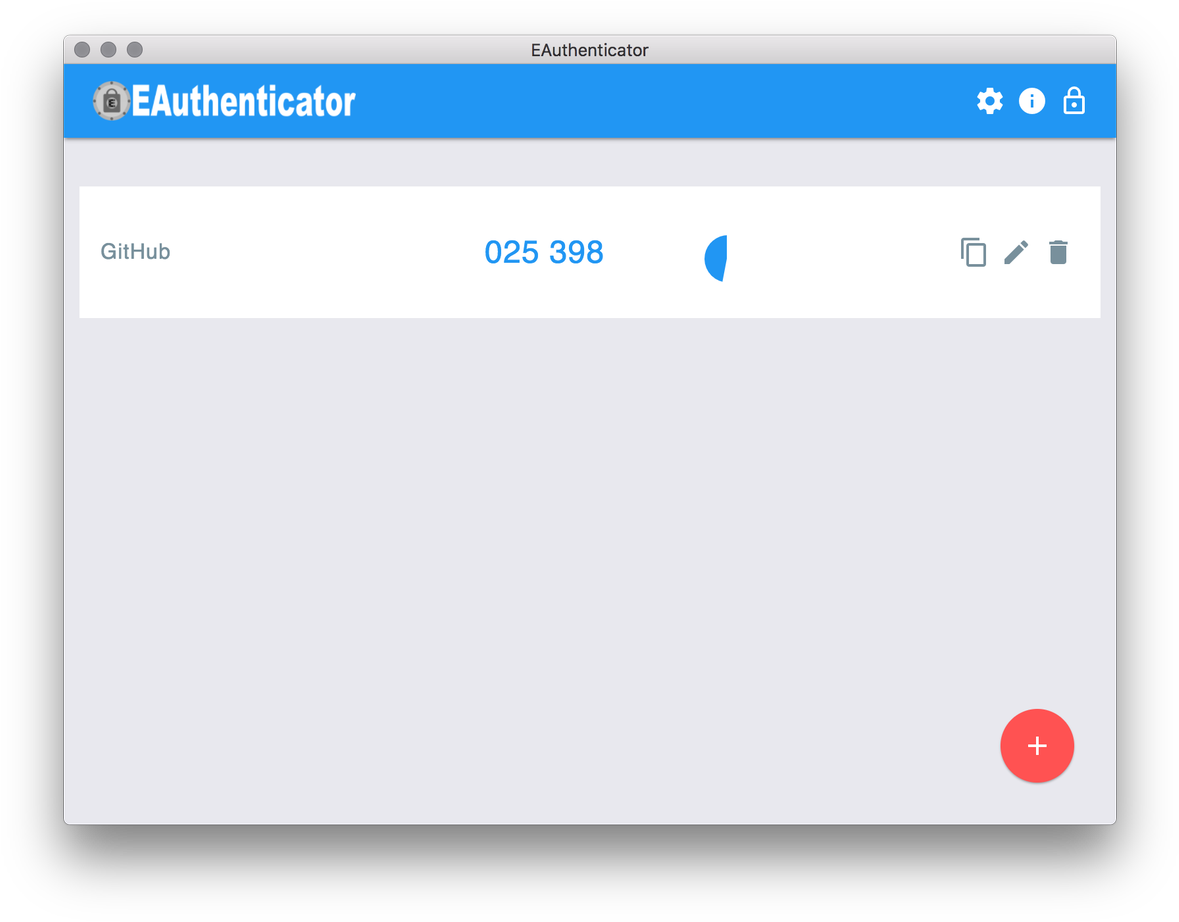Screen dimensions: 1179x922
Task: Copy the GitHub code to clipboard
Action: click(x=973, y=252)
